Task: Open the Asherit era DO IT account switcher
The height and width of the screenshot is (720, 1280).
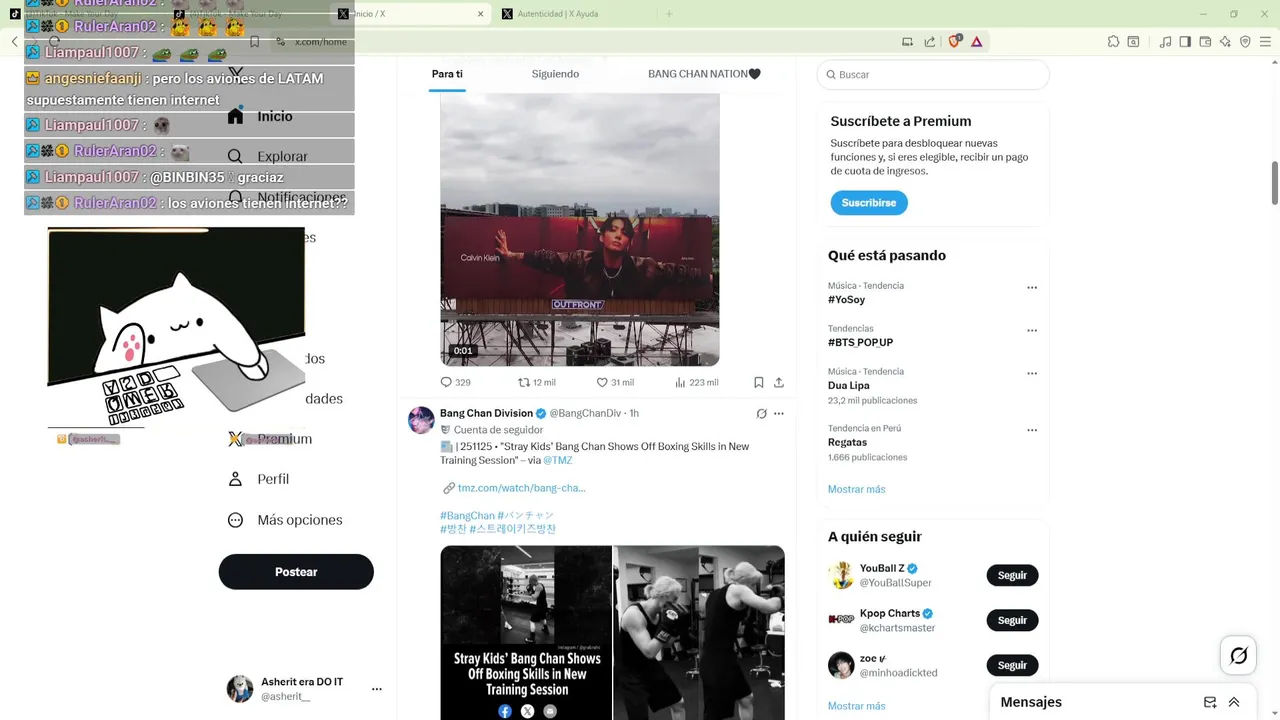Action: coord(304,689)
